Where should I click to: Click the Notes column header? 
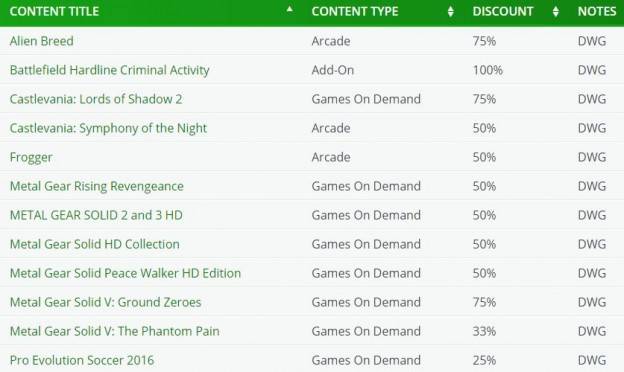pyautogui.click(x=597, y=11)
